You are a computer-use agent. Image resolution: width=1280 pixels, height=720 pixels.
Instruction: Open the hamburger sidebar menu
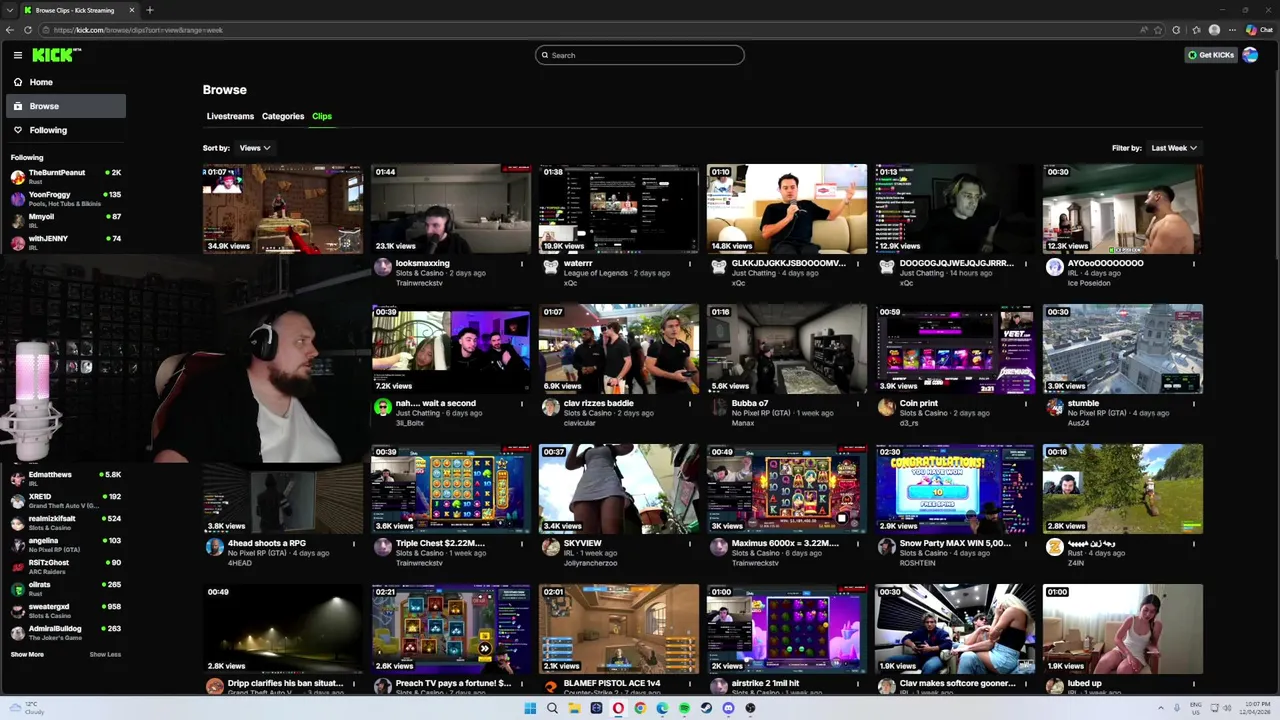[x=17, y=55]
